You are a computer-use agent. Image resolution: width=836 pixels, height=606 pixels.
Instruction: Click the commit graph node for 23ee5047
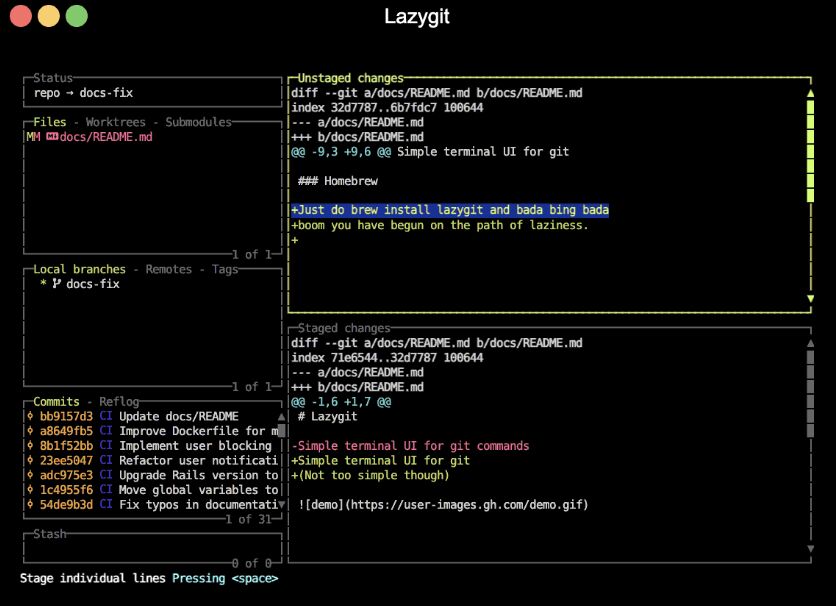[30, 460]
